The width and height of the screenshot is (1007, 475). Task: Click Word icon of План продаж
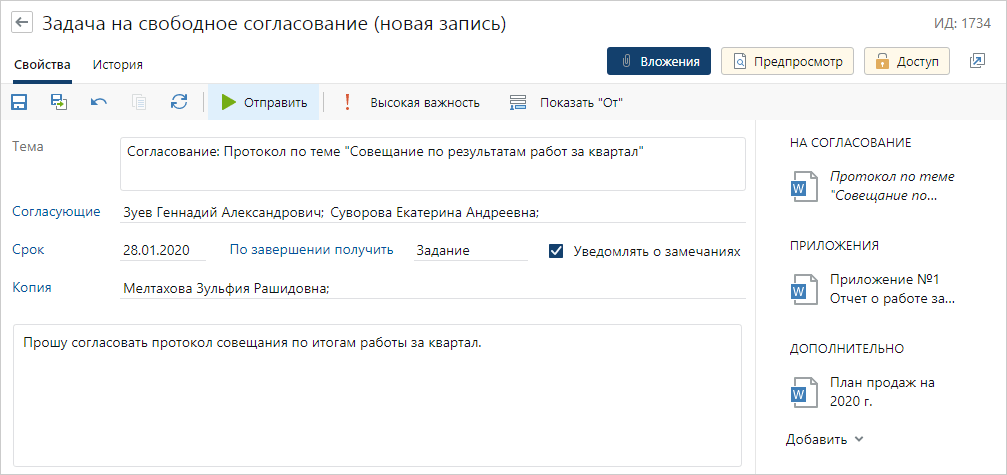804,392
